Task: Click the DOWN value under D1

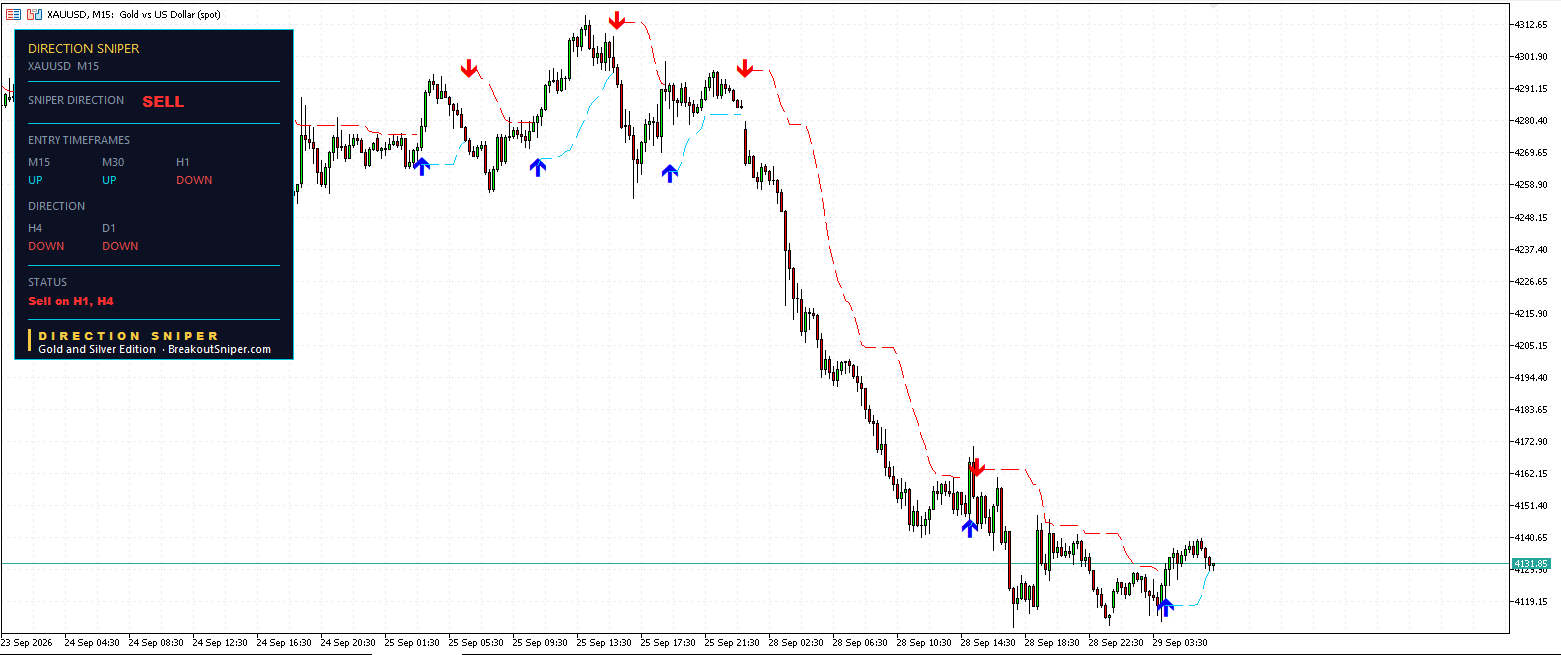Action: coord(120,246)
